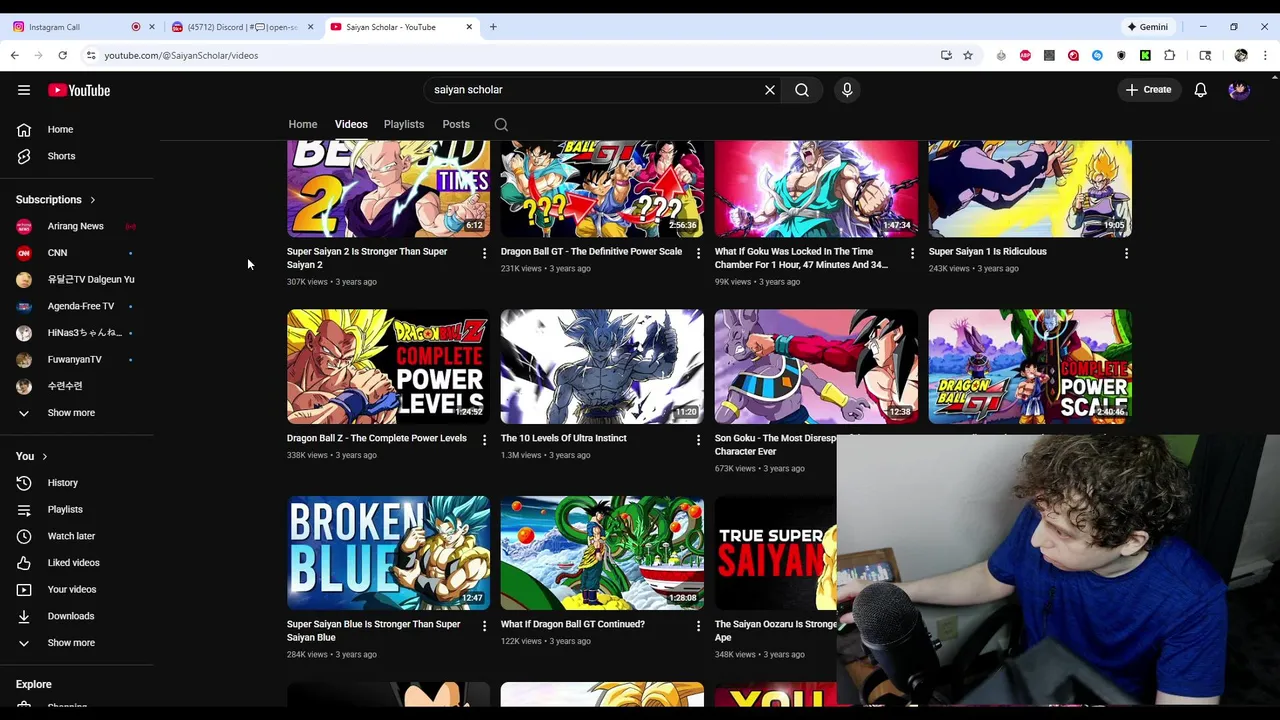This screenshot has height=720, width=1280.
Task: Close the Saiyan Scholar YouTube tab
Action: click(x=469, y=27)
